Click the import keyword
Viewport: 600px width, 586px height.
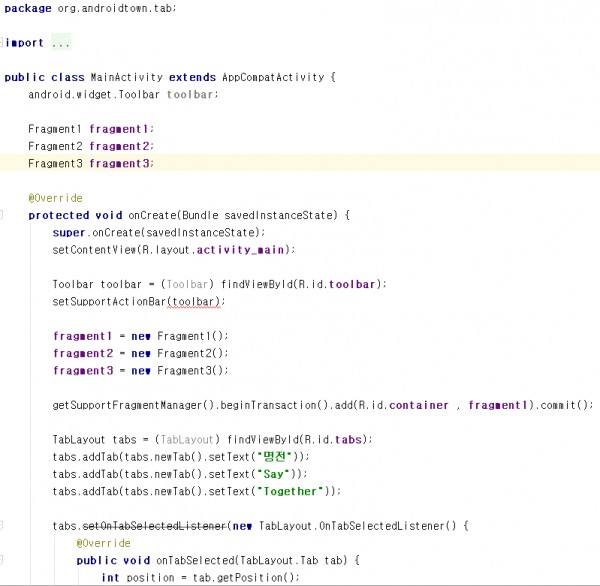[x=24, y=43]
